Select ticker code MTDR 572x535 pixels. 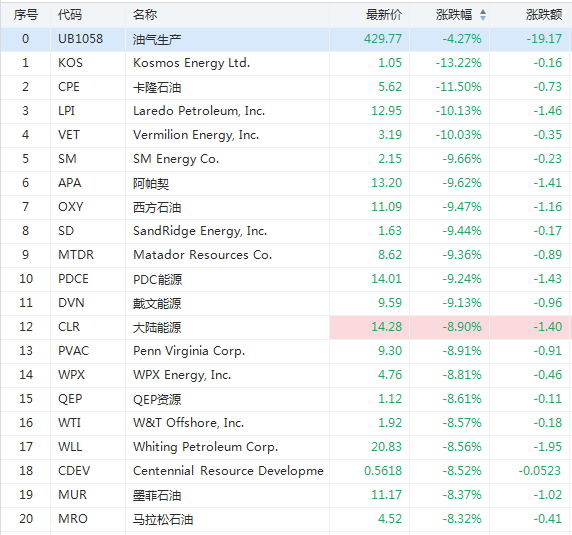(x=76, y=255)
